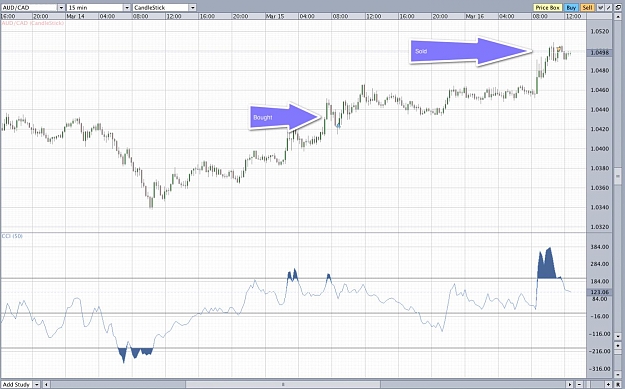
Task: Open the AUD/CAD currency pair dropdown
Action: pyautogui.click(x=61, y=8)
